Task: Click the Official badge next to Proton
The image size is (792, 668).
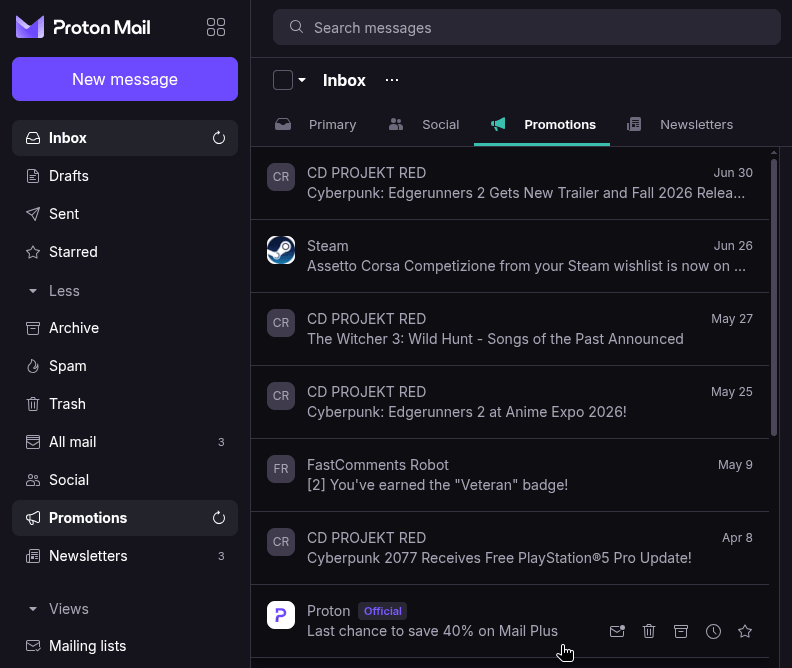Action: [382, 611]
